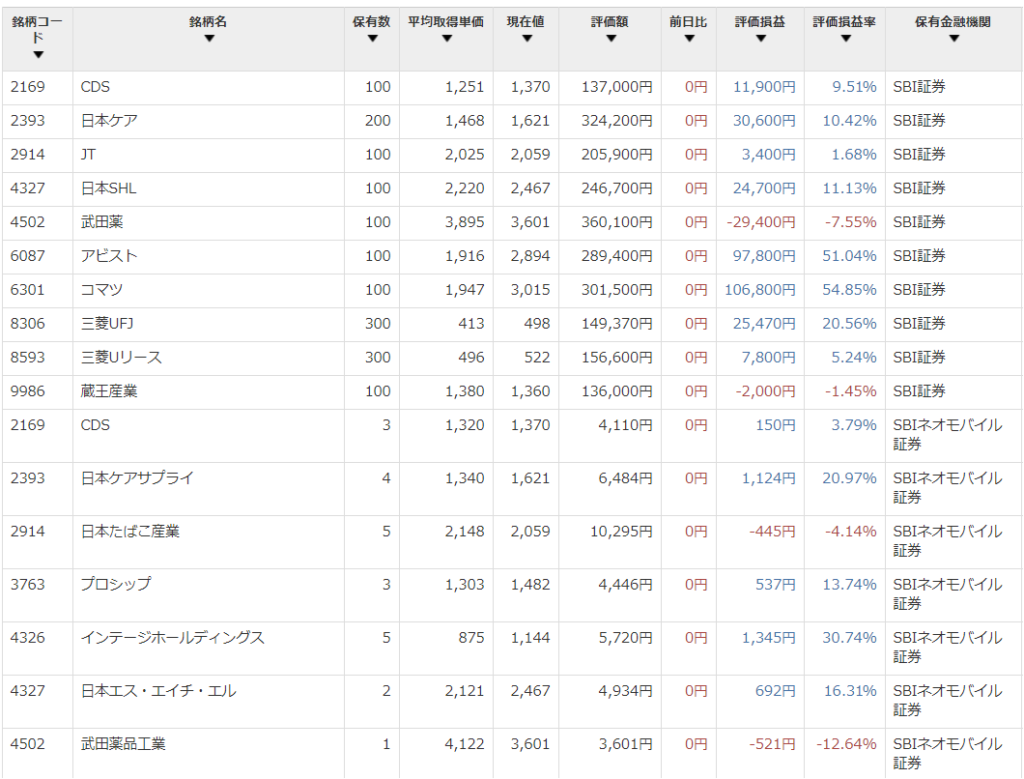Sort by 前日比 arrow
Image resolution: width=1024 pixels, height=779 pixels.
[689, 39]
